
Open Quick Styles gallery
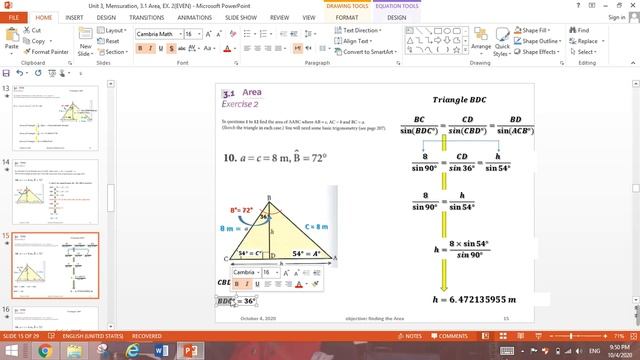(x=501, y=42)
